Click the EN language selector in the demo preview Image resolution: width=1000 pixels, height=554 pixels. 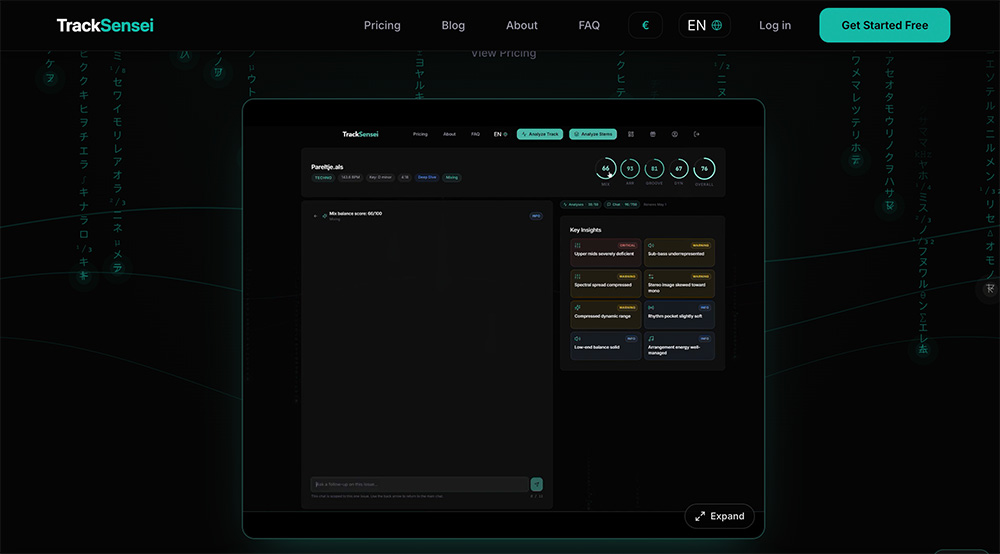[501, 134]
